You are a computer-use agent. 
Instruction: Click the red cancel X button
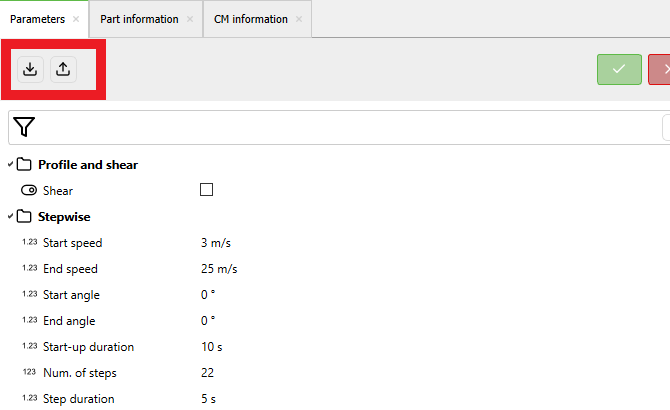pos(662,69)
